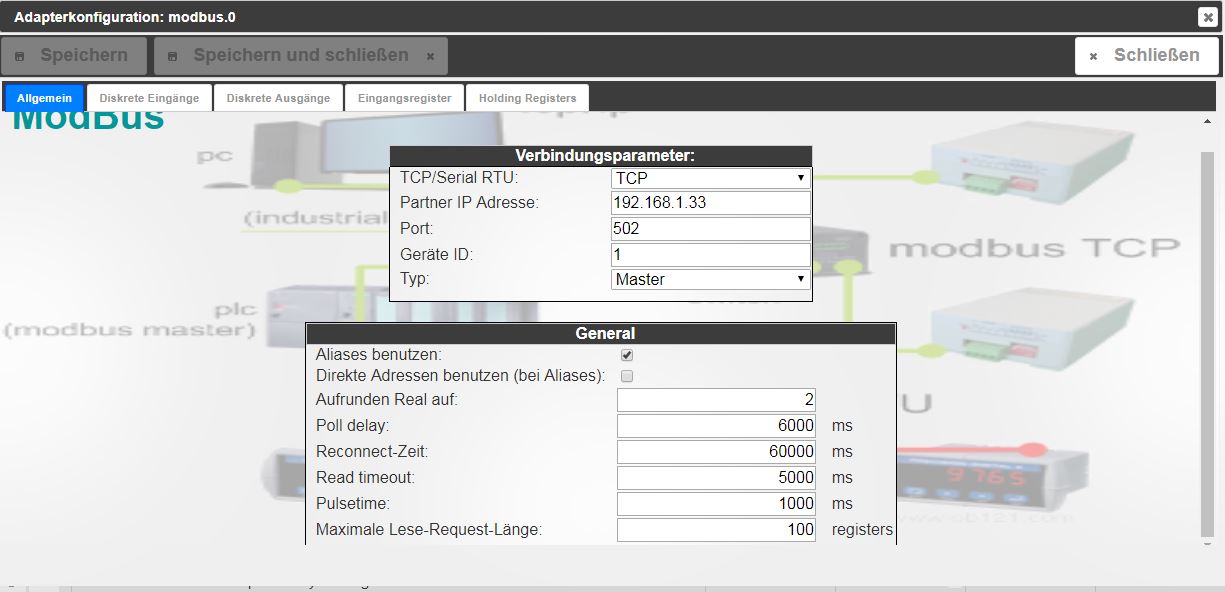Screen dimensions: 1225x592
Task: Open the Holding Registers tab
Action: (527, 98)
